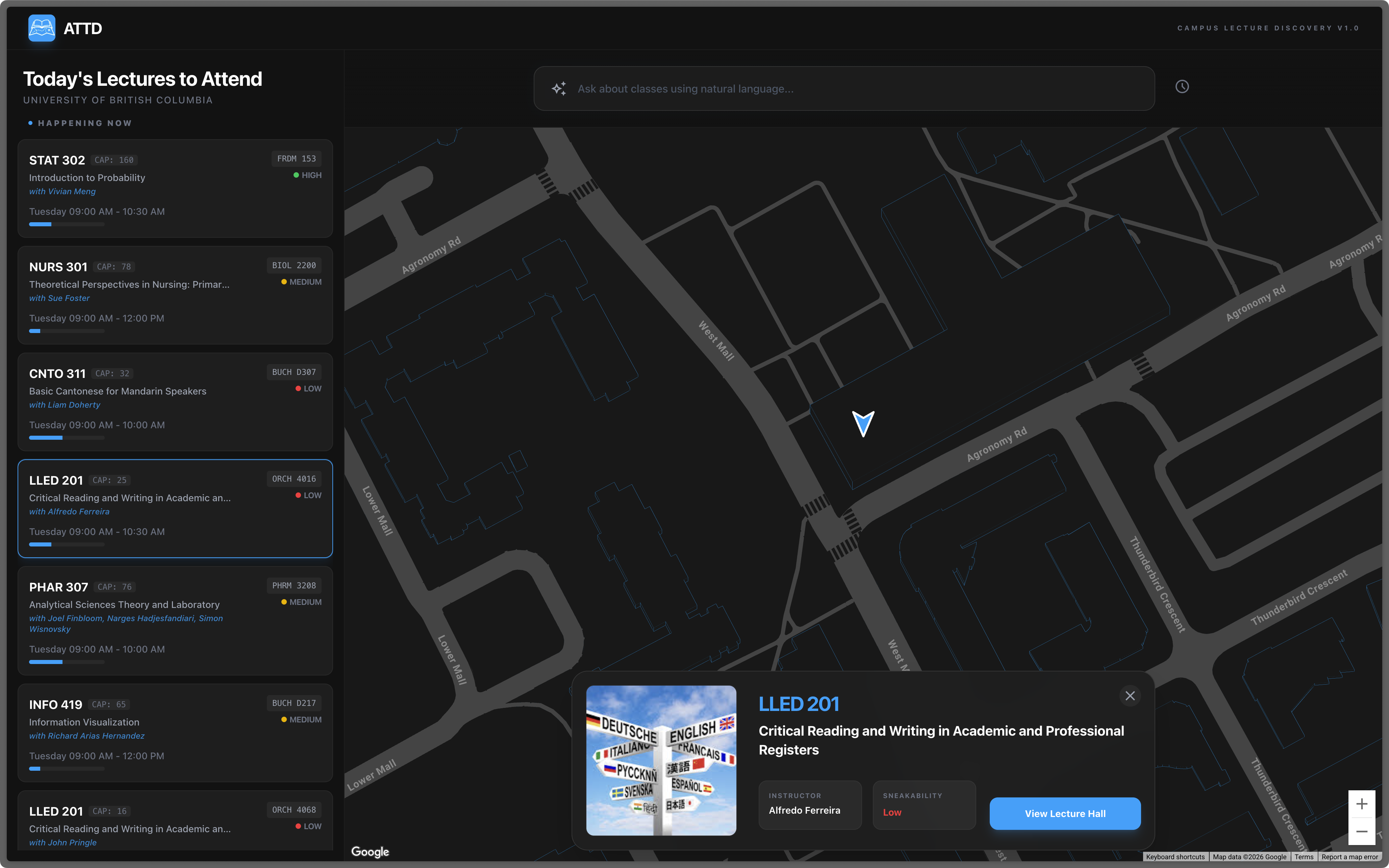Click the STAT 302 progress bar

[67, 225]
